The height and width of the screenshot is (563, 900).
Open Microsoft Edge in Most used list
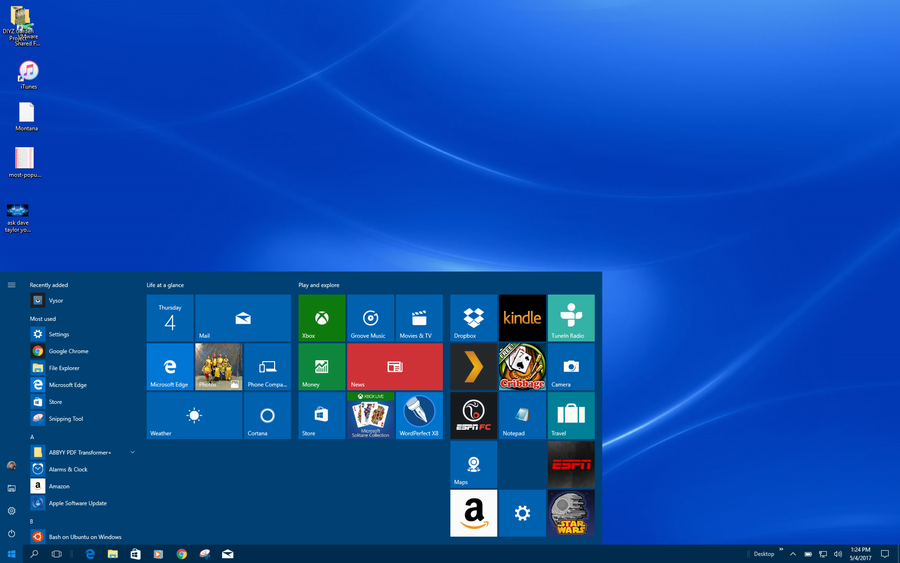(83, 385)
